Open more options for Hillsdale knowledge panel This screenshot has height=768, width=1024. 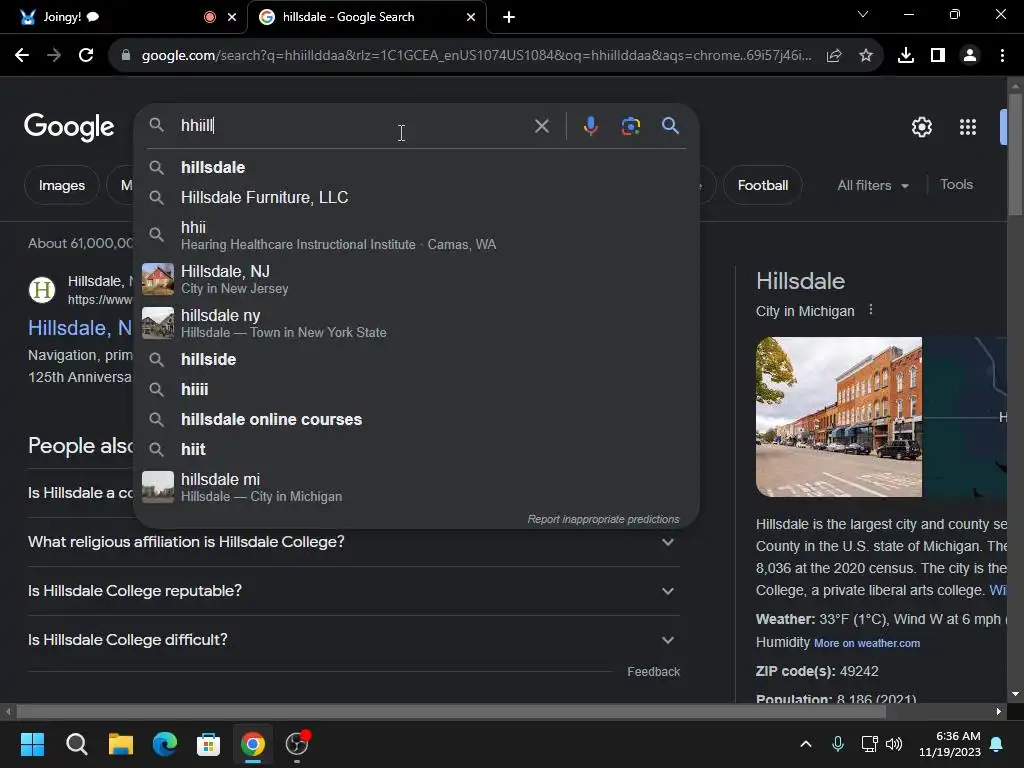871,310
